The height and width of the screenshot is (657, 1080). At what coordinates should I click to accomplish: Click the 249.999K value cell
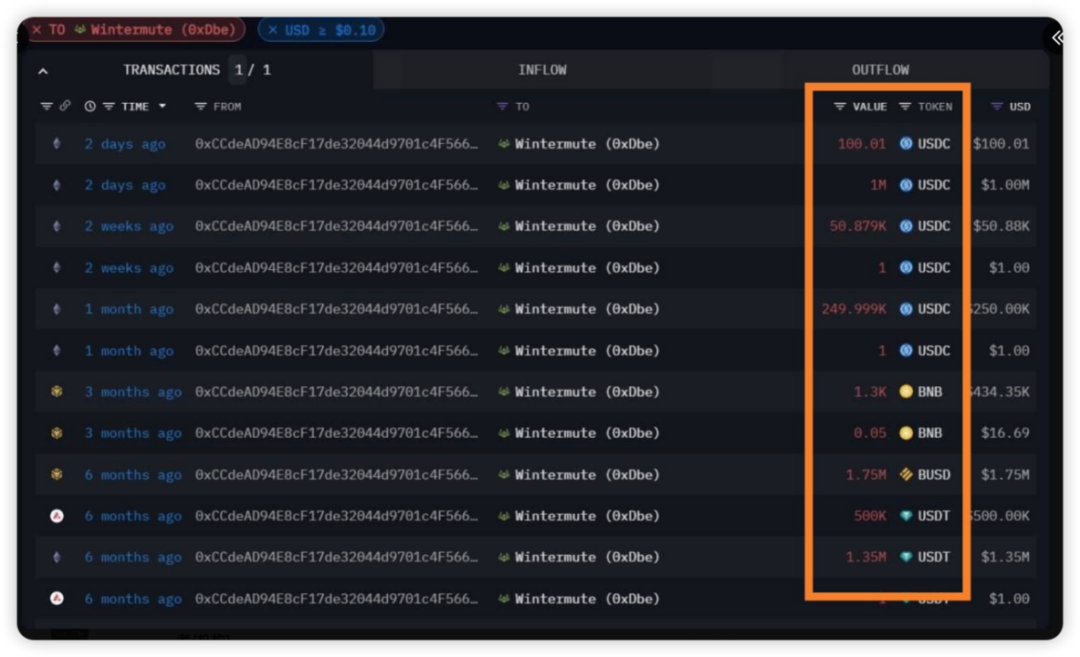[x=853, y=309]
